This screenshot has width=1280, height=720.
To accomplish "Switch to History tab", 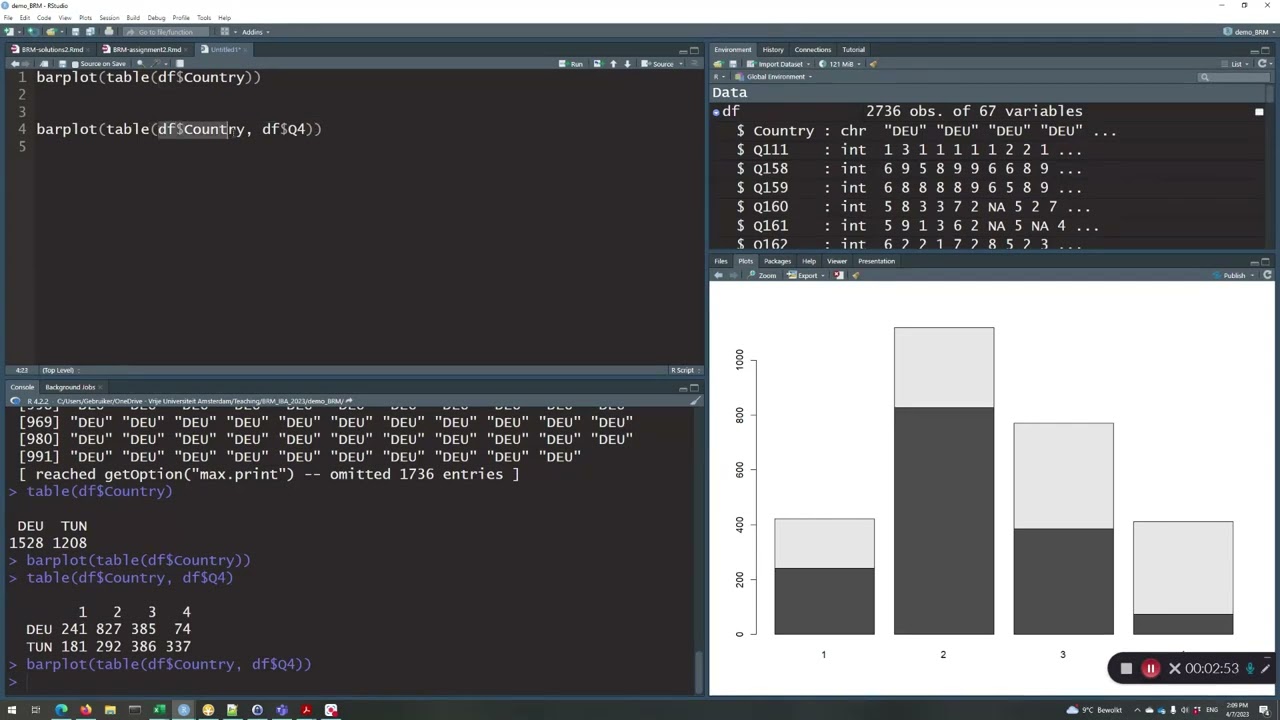I will [773, 50].
